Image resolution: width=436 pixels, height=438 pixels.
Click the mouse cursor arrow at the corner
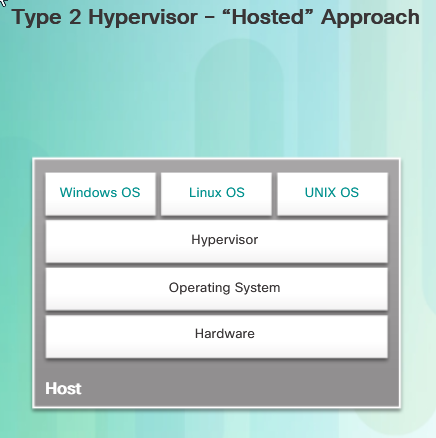click(x=3, y=2)
